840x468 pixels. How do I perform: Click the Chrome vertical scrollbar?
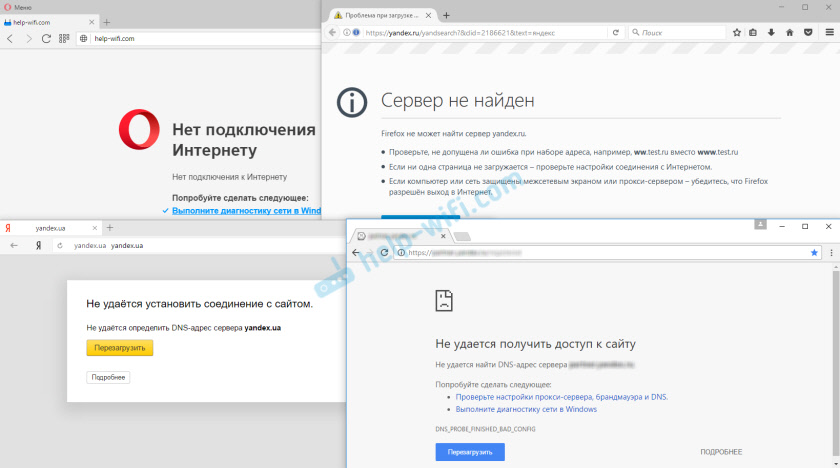tap(835, 364)
